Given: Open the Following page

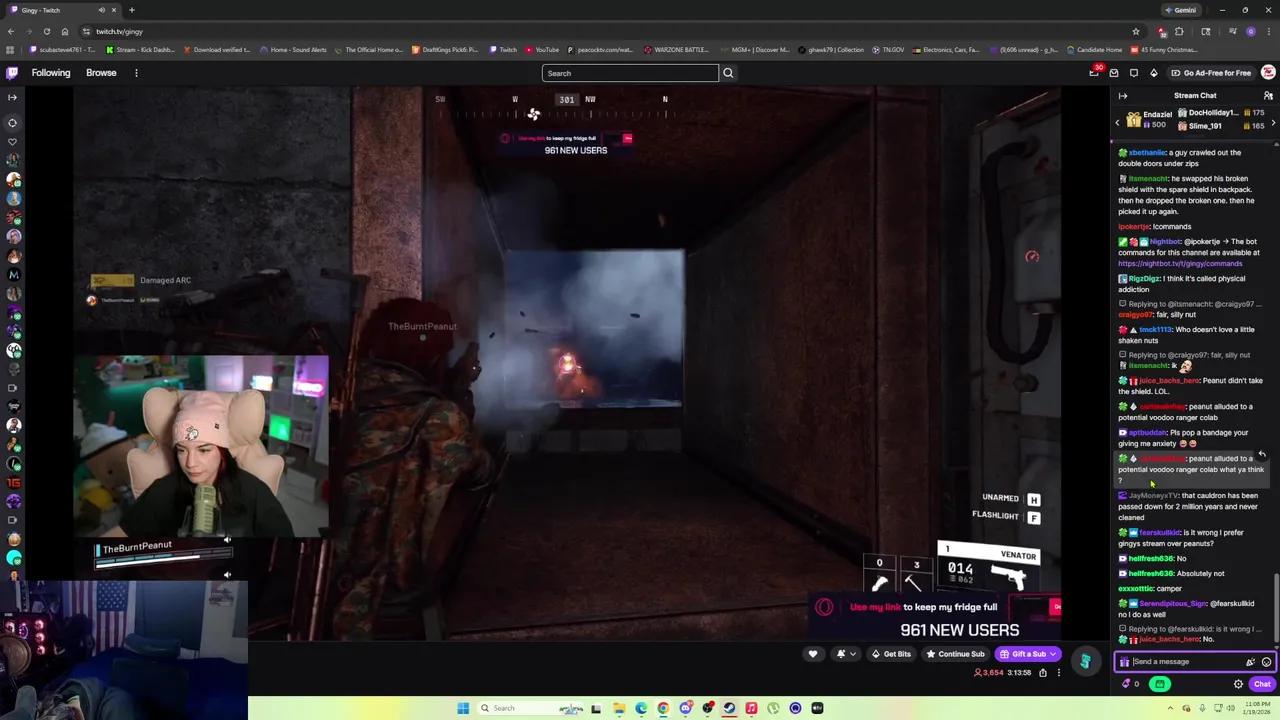Looking at the screenshot, I should [51, 73].
